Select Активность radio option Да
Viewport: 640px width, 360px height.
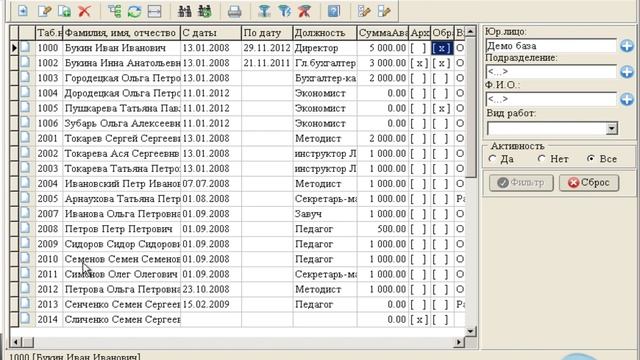pos(493,159)
